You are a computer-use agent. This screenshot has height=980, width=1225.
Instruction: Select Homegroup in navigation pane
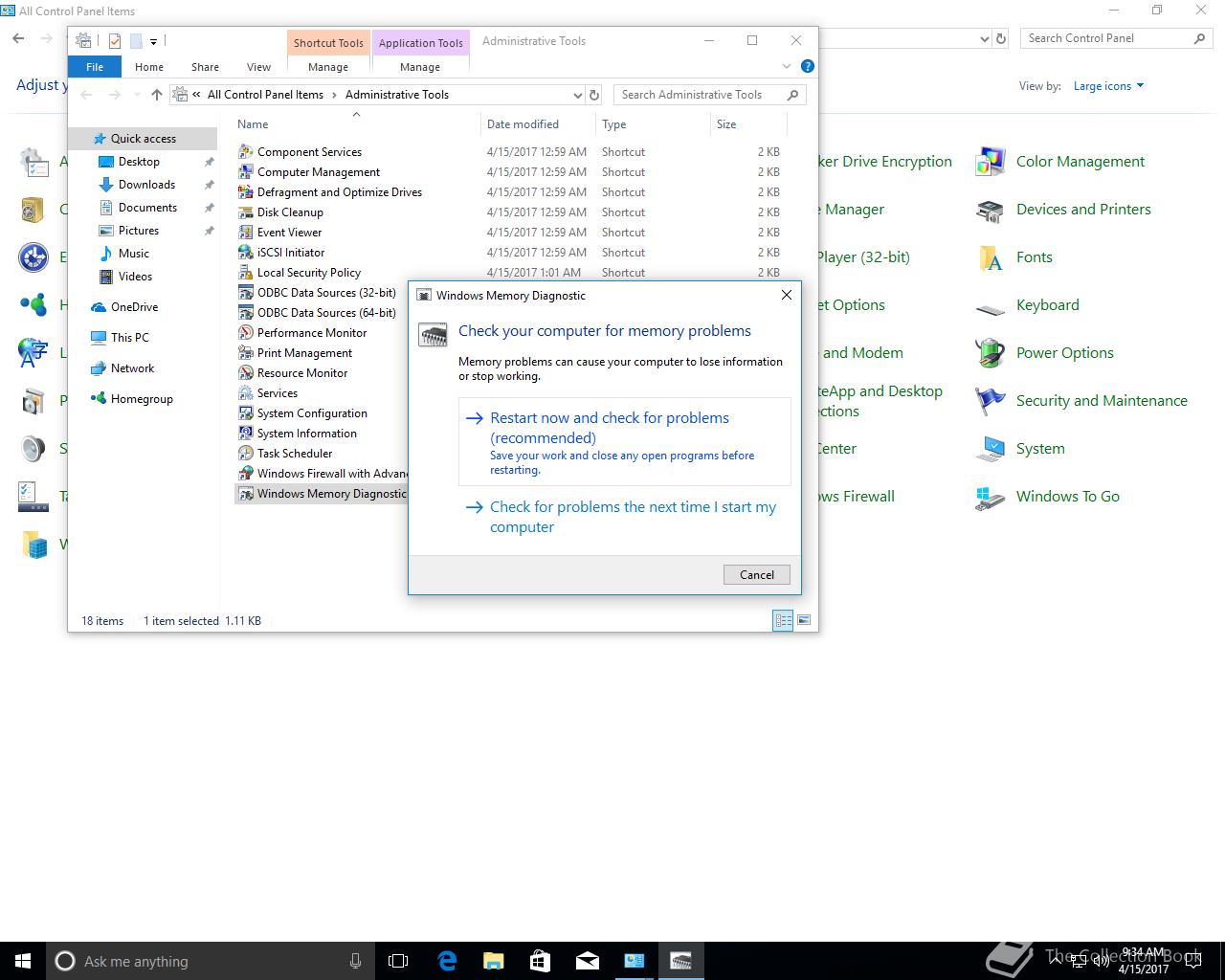coord(142,399)
